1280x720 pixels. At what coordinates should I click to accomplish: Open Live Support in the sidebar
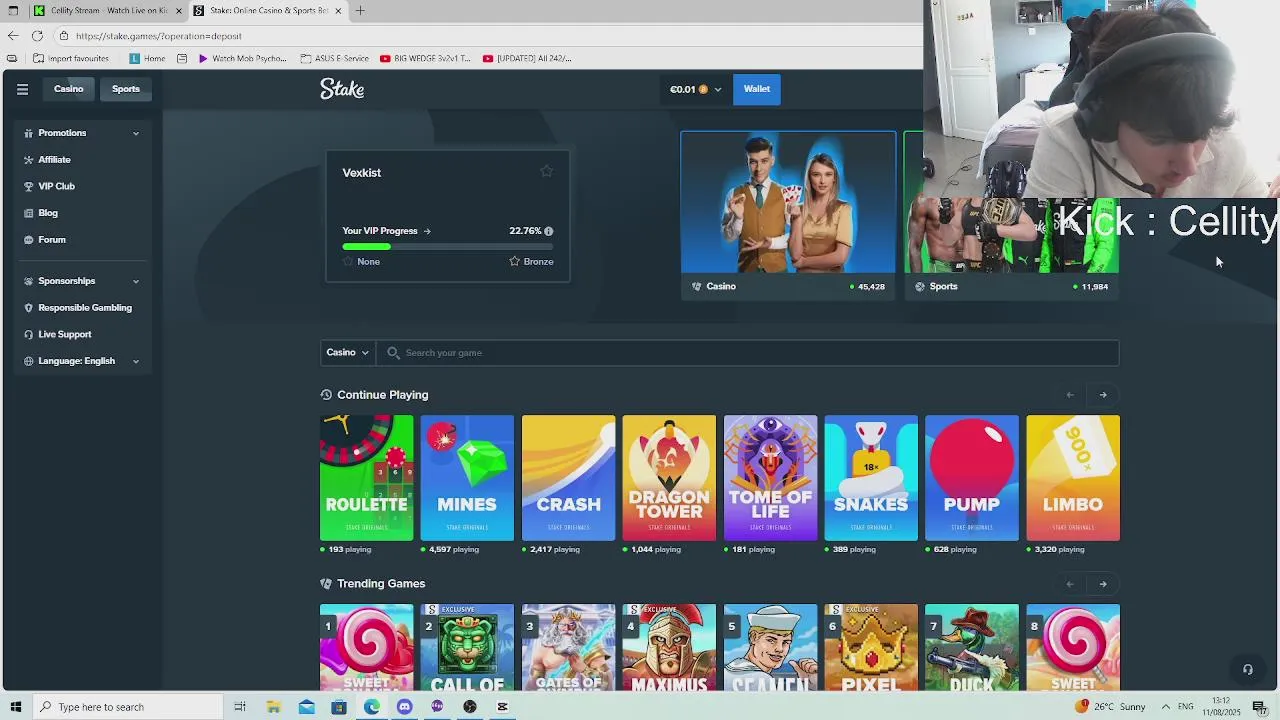coord(64,334)
